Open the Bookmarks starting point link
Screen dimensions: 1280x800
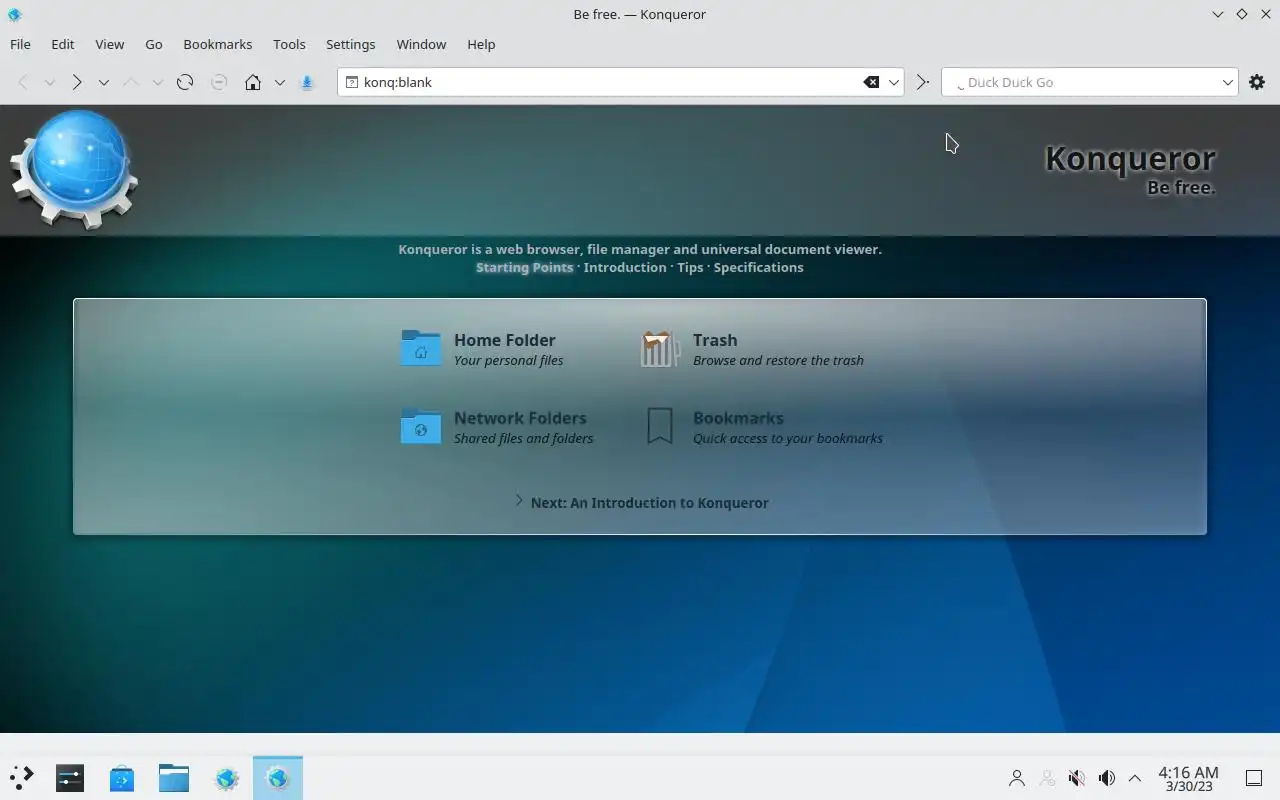tap(738, 418)
